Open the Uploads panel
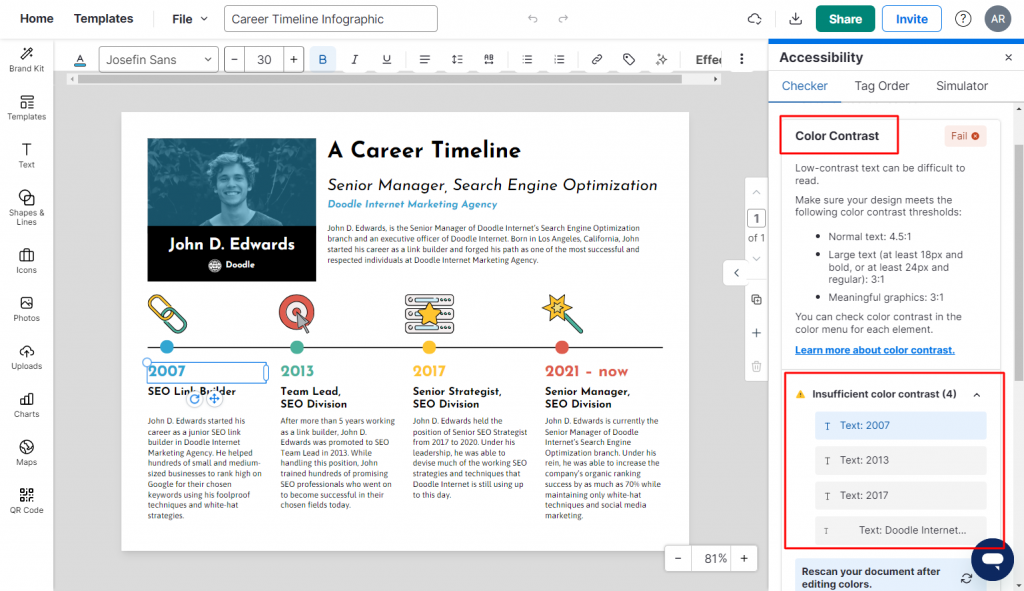 tap(27, 357)
